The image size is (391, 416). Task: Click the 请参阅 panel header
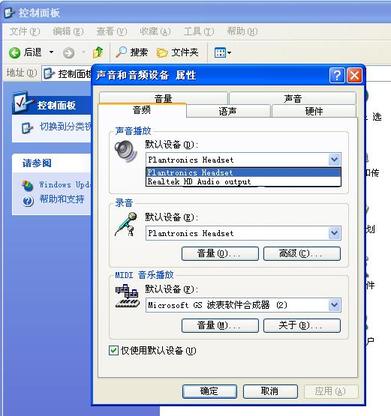pos(52,163)
